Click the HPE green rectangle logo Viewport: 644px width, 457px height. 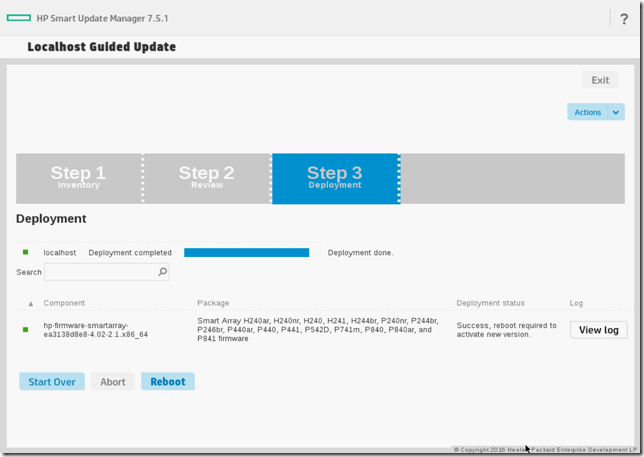[19, 18]
